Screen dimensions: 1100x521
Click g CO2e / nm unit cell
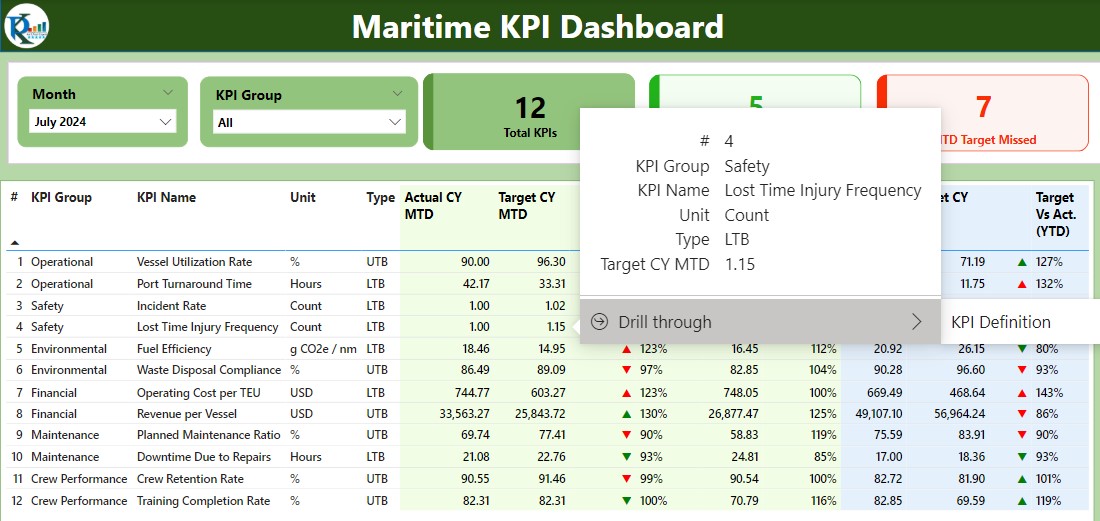[x=323, y=349]
